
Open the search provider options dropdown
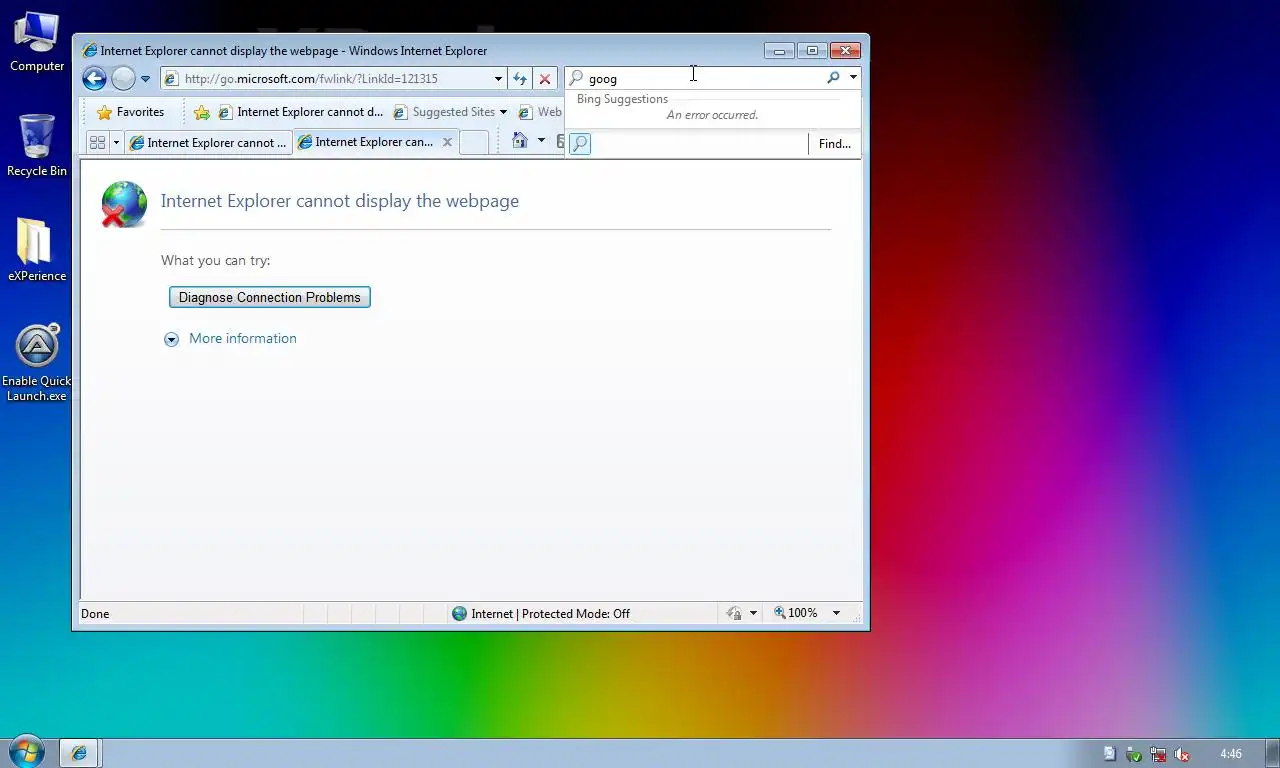coord(853,78)
